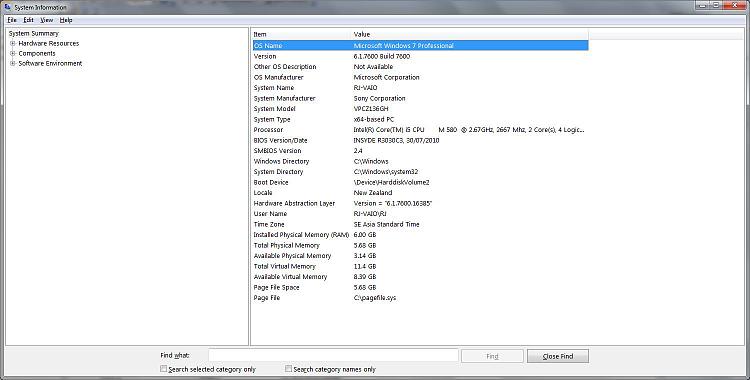
Task: Open the View menu
Action: click(x=46, y=20)
